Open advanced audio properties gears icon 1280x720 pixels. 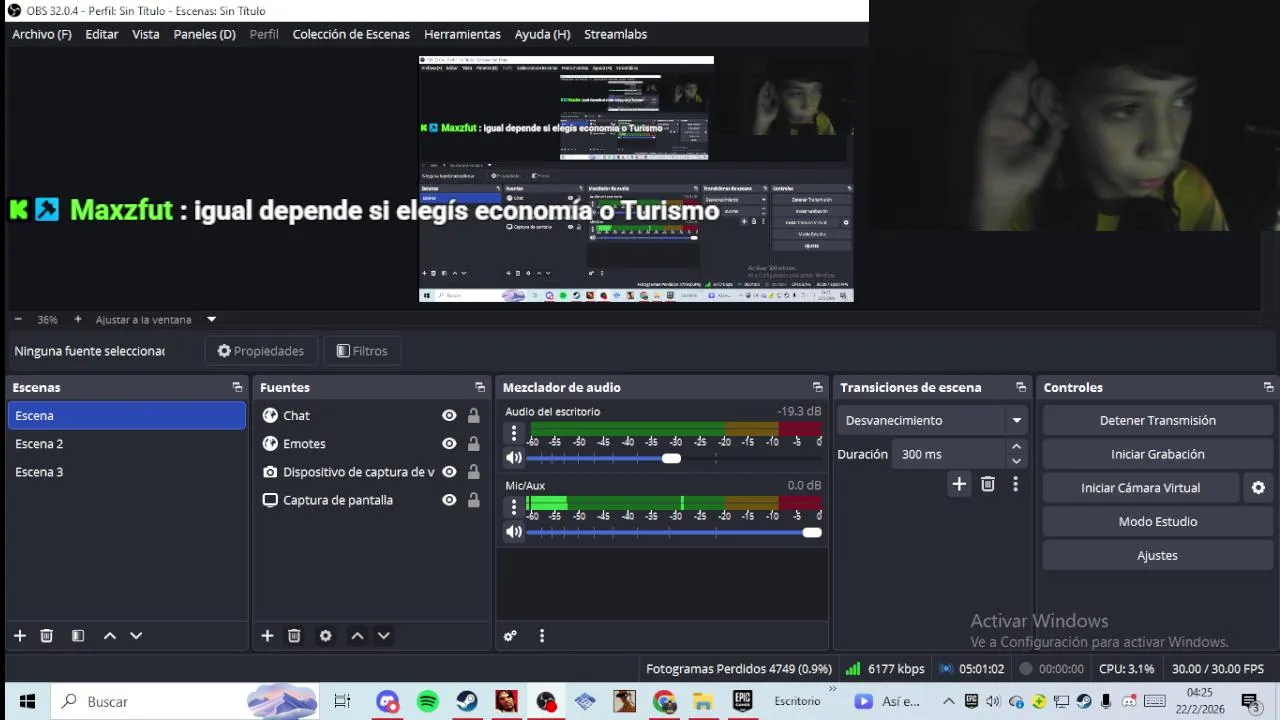tap(510, 636)
